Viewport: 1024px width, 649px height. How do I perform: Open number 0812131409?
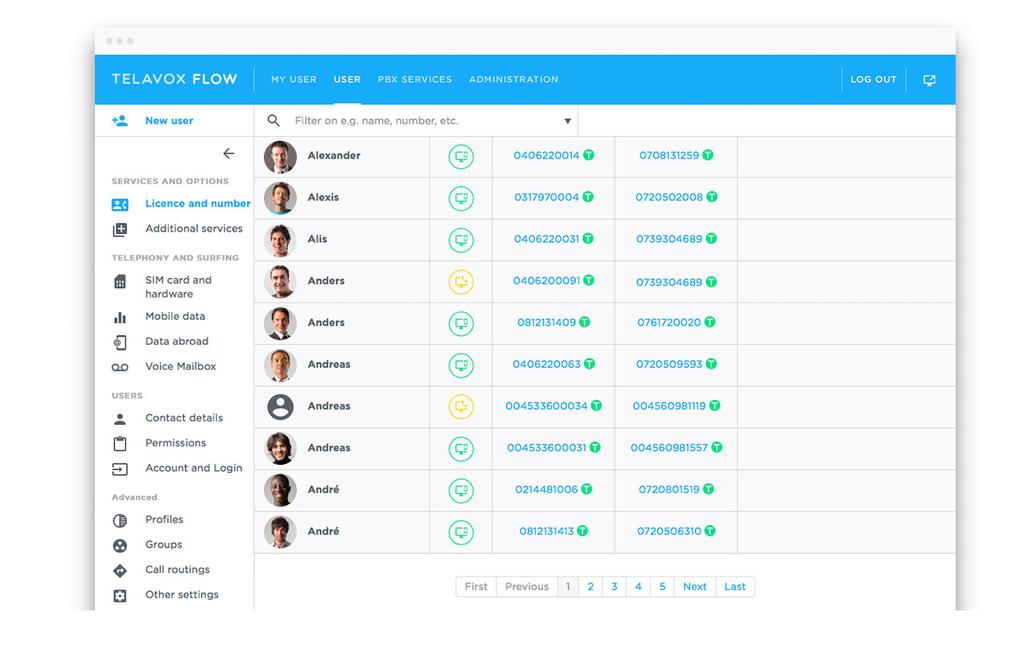point(547,323)
